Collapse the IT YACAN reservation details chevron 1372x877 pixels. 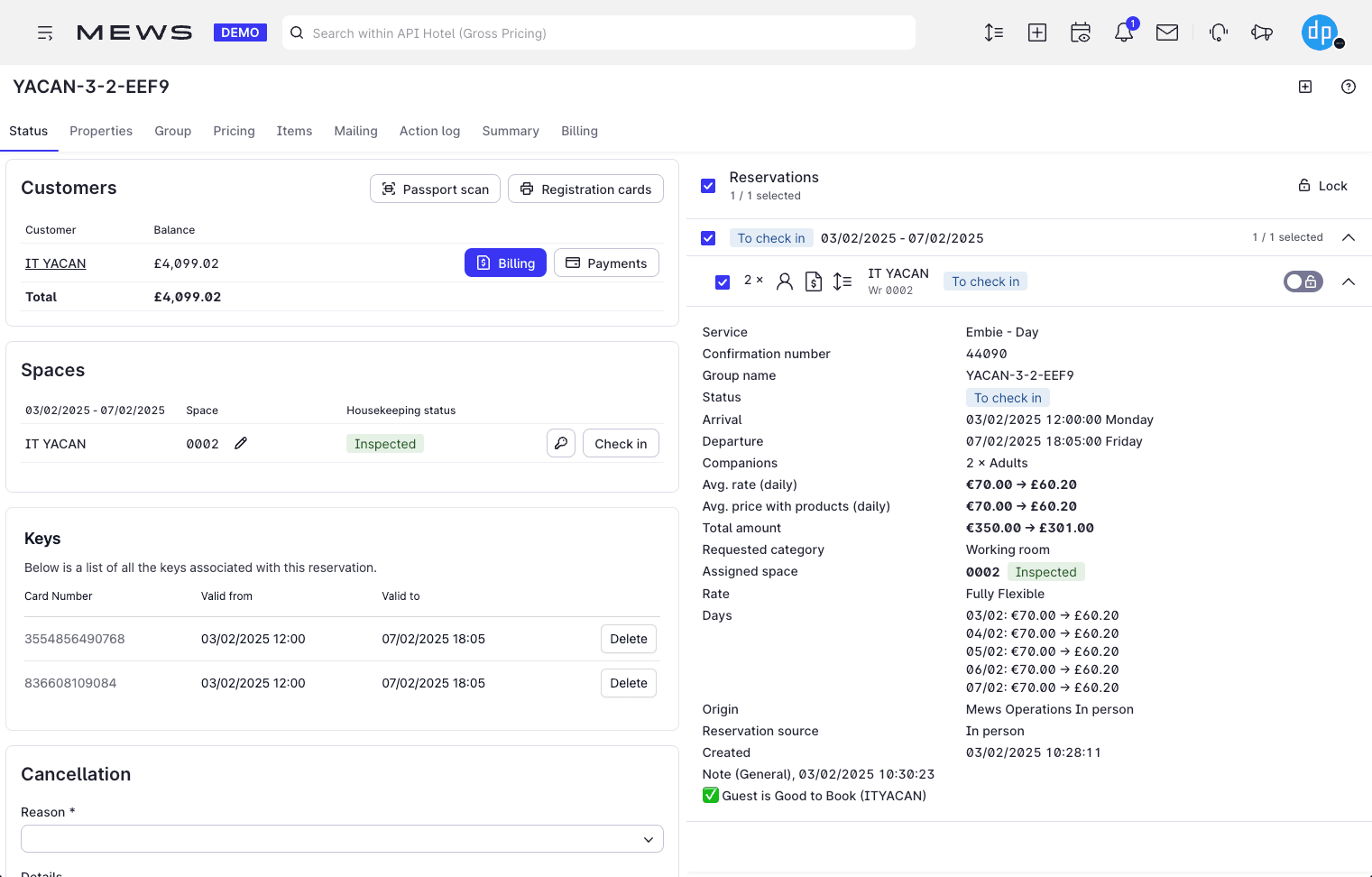pos(1349,282)
